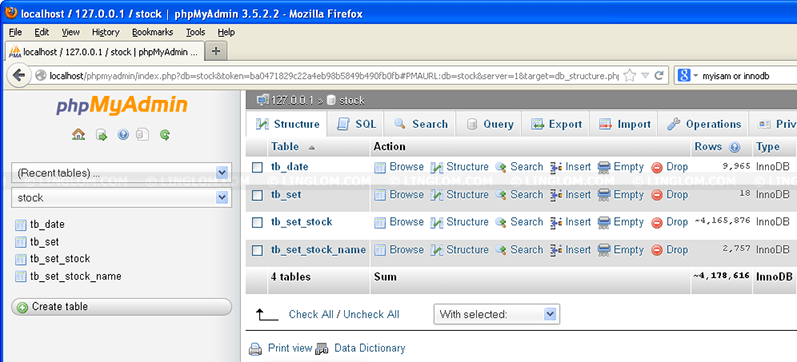This screenshot has height=362, width=797.
Task: Open tb_set_stock table name link
Action: 301,222
